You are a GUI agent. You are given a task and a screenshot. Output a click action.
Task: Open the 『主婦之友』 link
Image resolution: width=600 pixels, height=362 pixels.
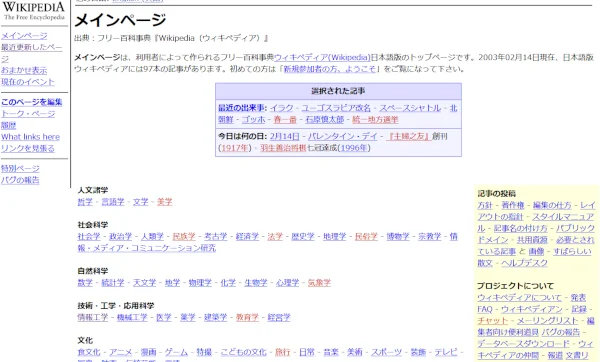[409, 136]
